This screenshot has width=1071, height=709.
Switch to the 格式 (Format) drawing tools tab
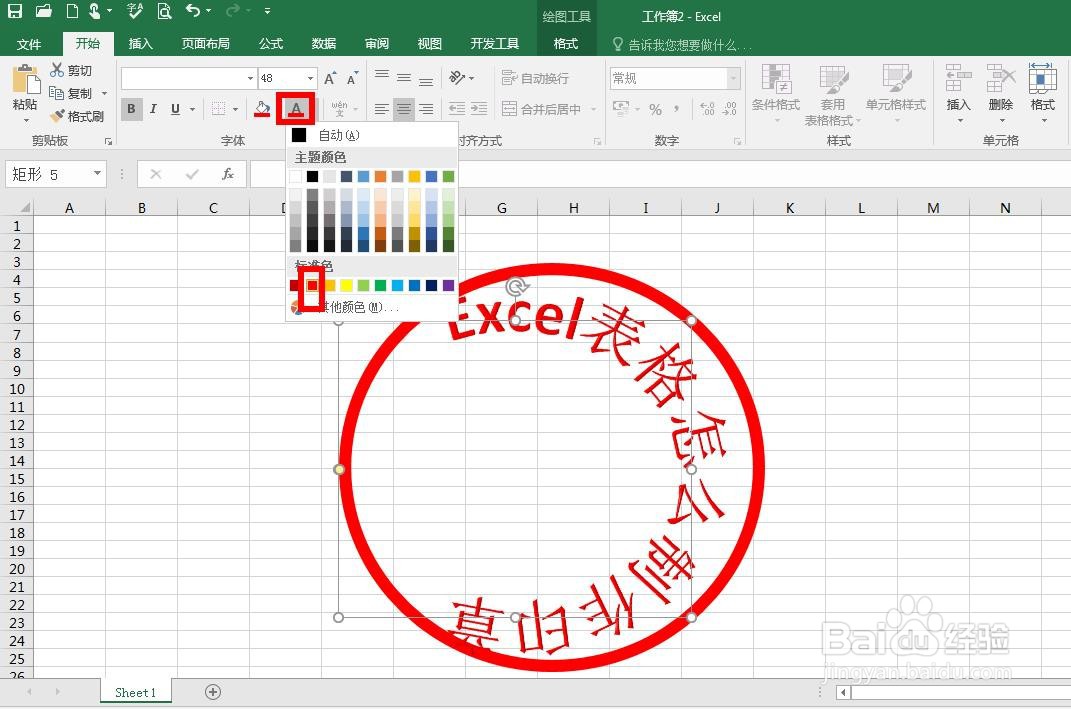566,44
